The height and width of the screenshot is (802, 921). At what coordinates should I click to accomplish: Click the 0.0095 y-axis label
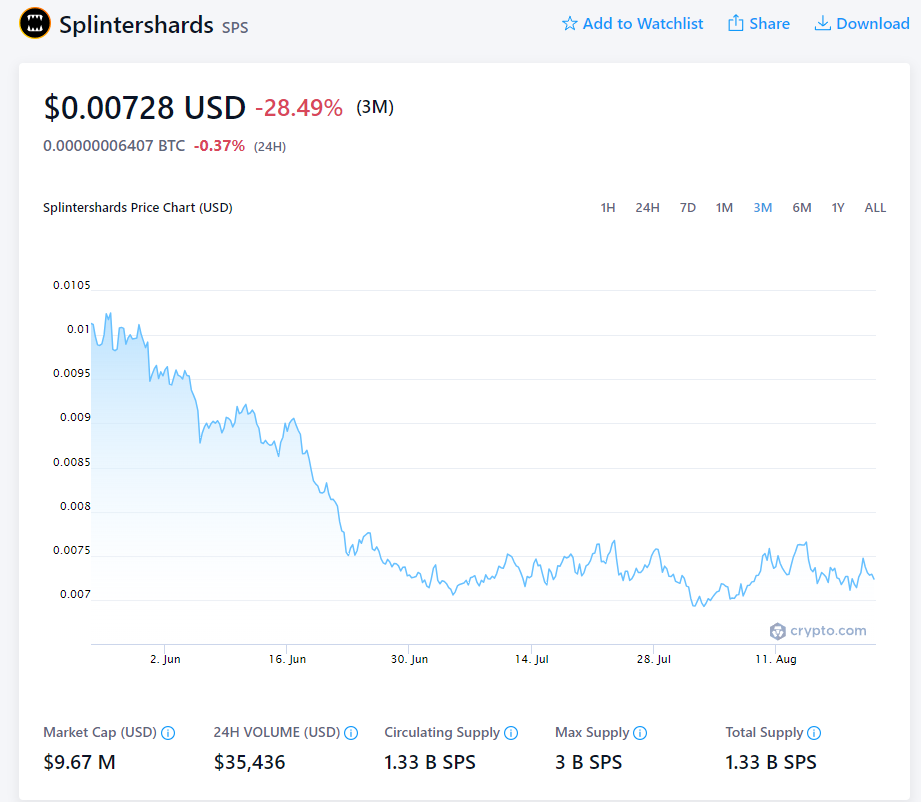(x=72, y=373)
